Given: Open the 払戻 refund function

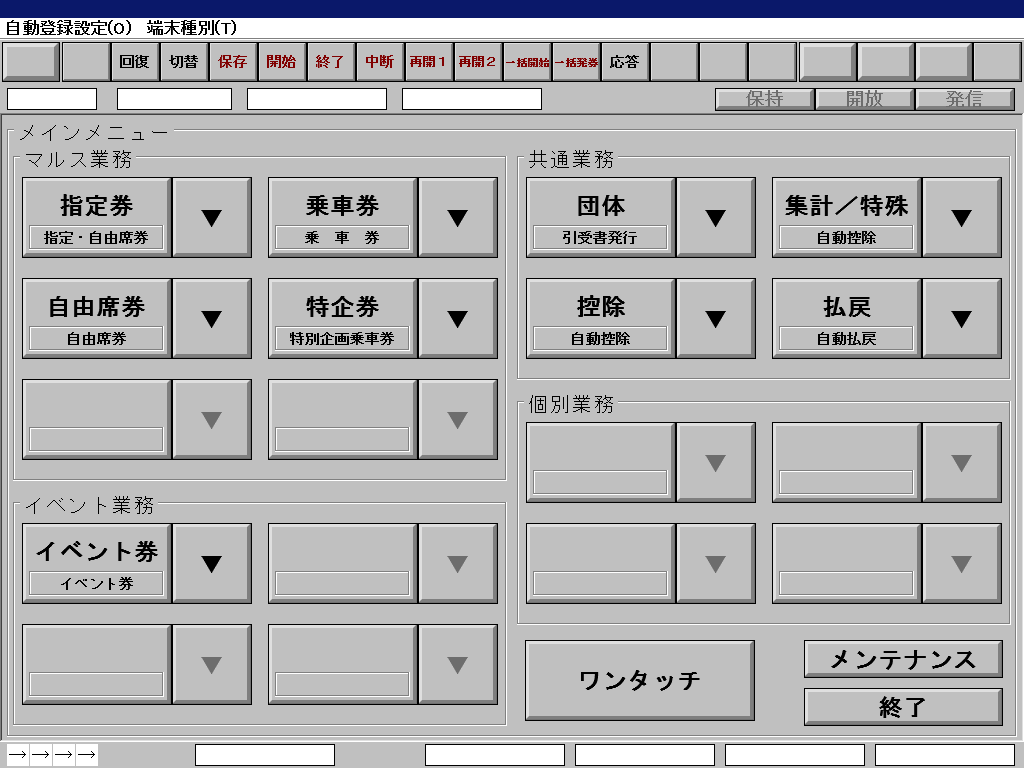Looking at the screenshot, I should pos(846,319).
